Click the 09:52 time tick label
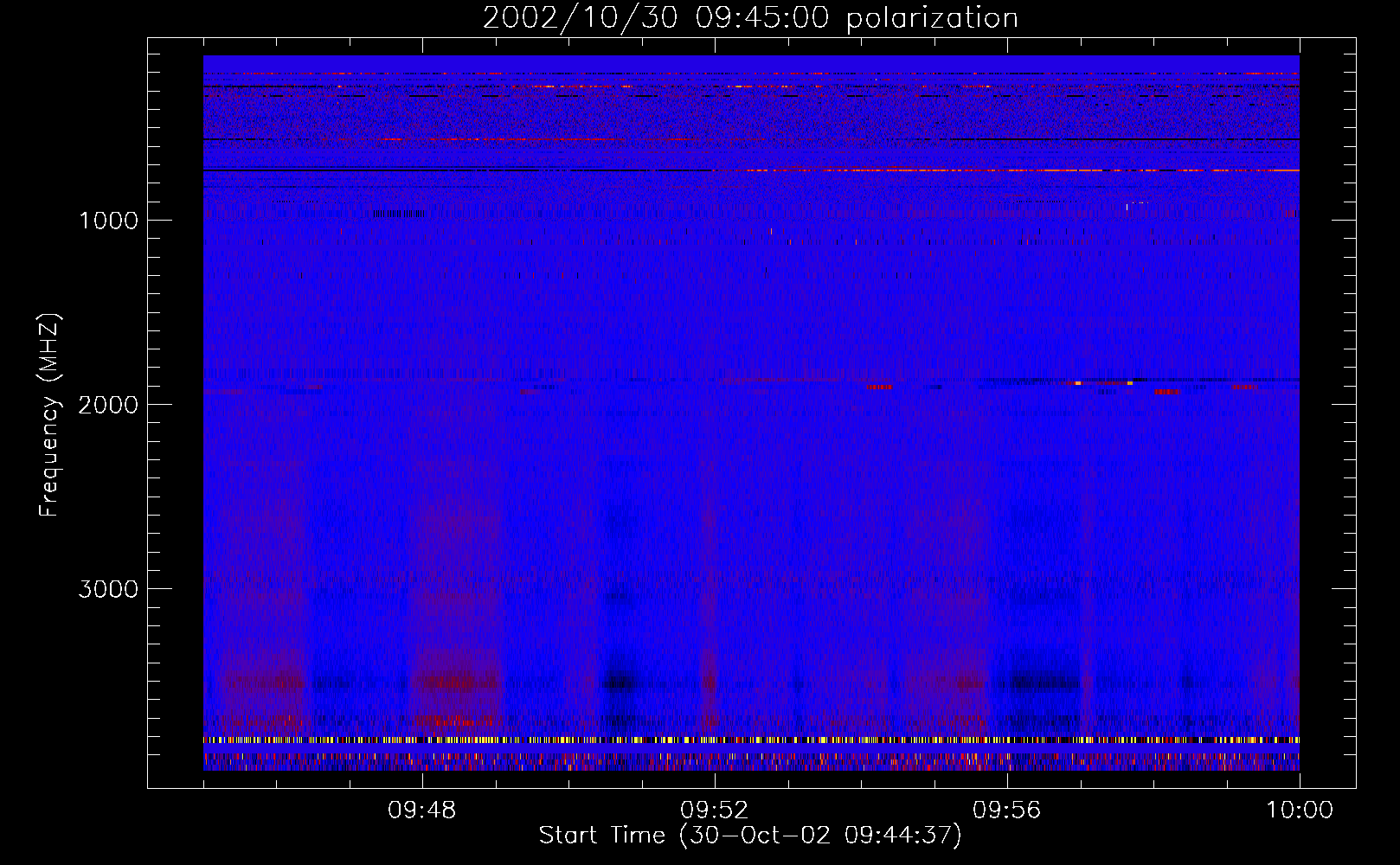1400x865 pixels. 714,811
